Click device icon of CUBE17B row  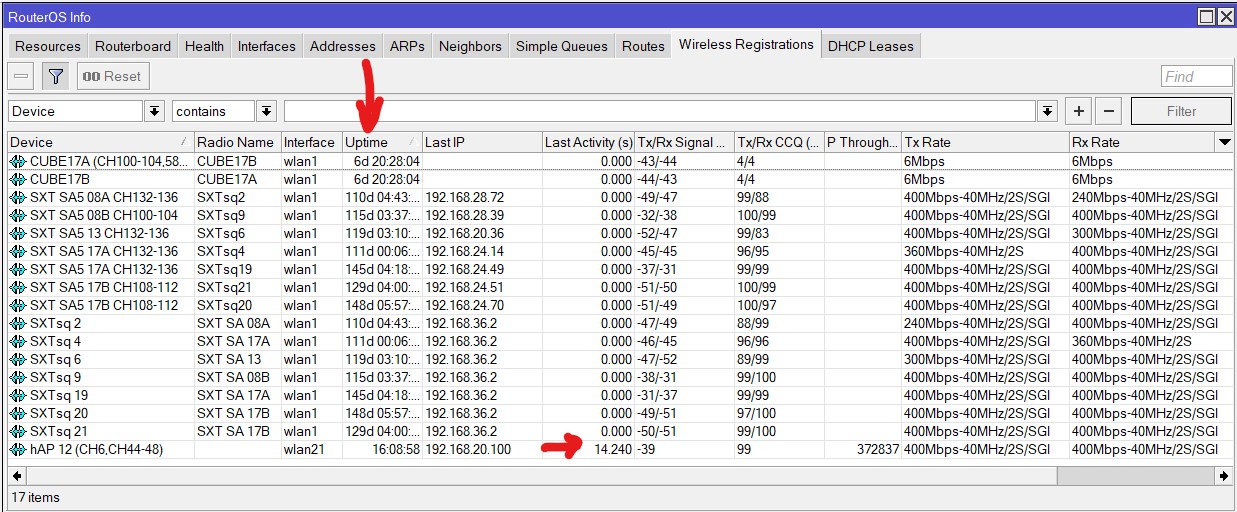(x=18, y=179)
